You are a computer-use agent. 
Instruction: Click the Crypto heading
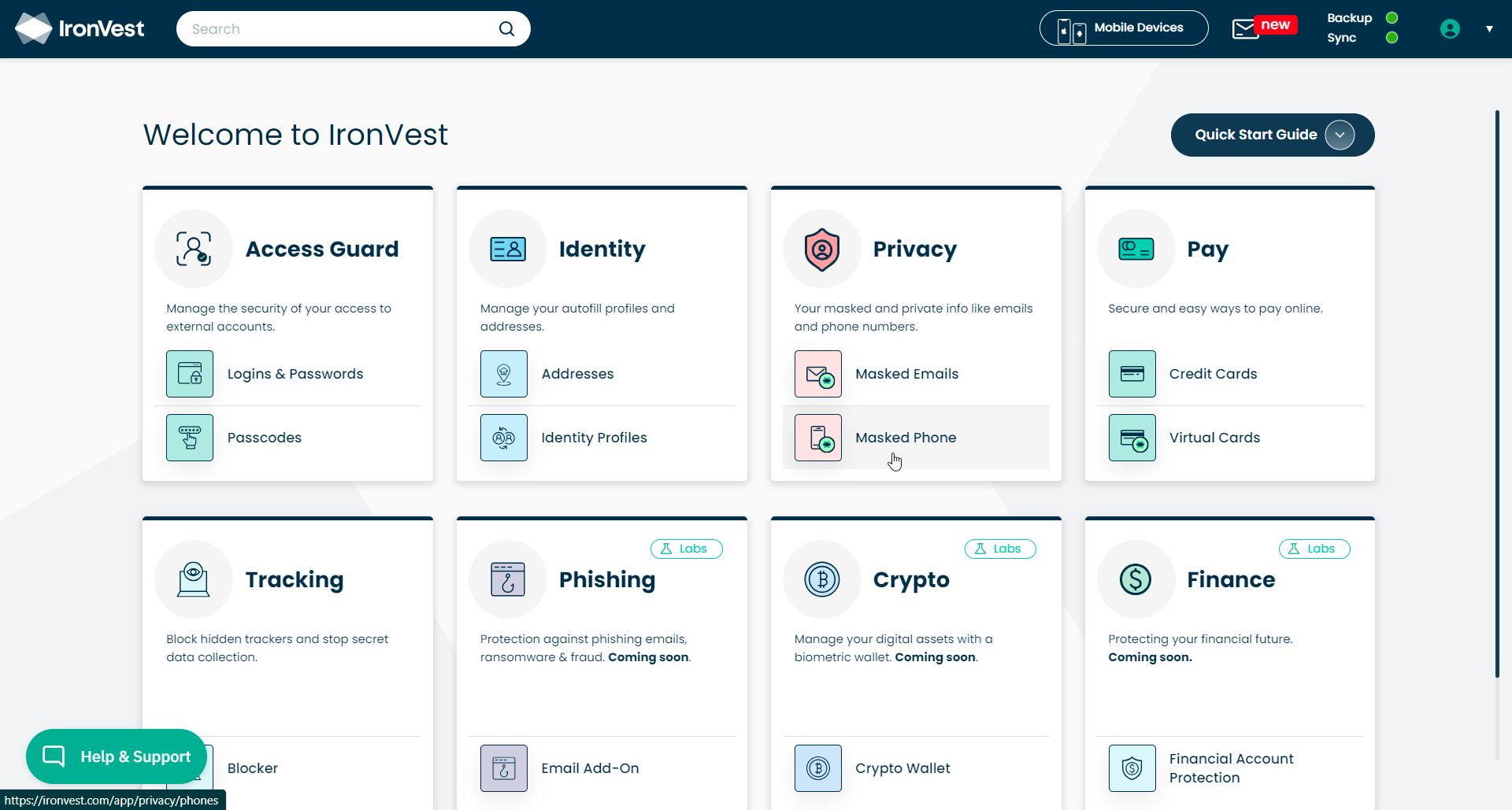pos(911,580)
